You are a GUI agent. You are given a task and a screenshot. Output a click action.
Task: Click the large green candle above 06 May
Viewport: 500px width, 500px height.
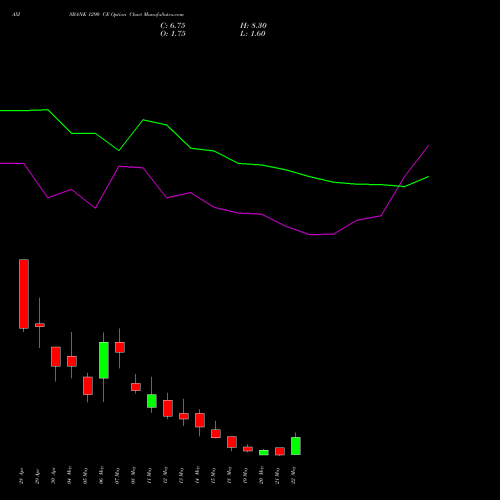tap(104, 360)
